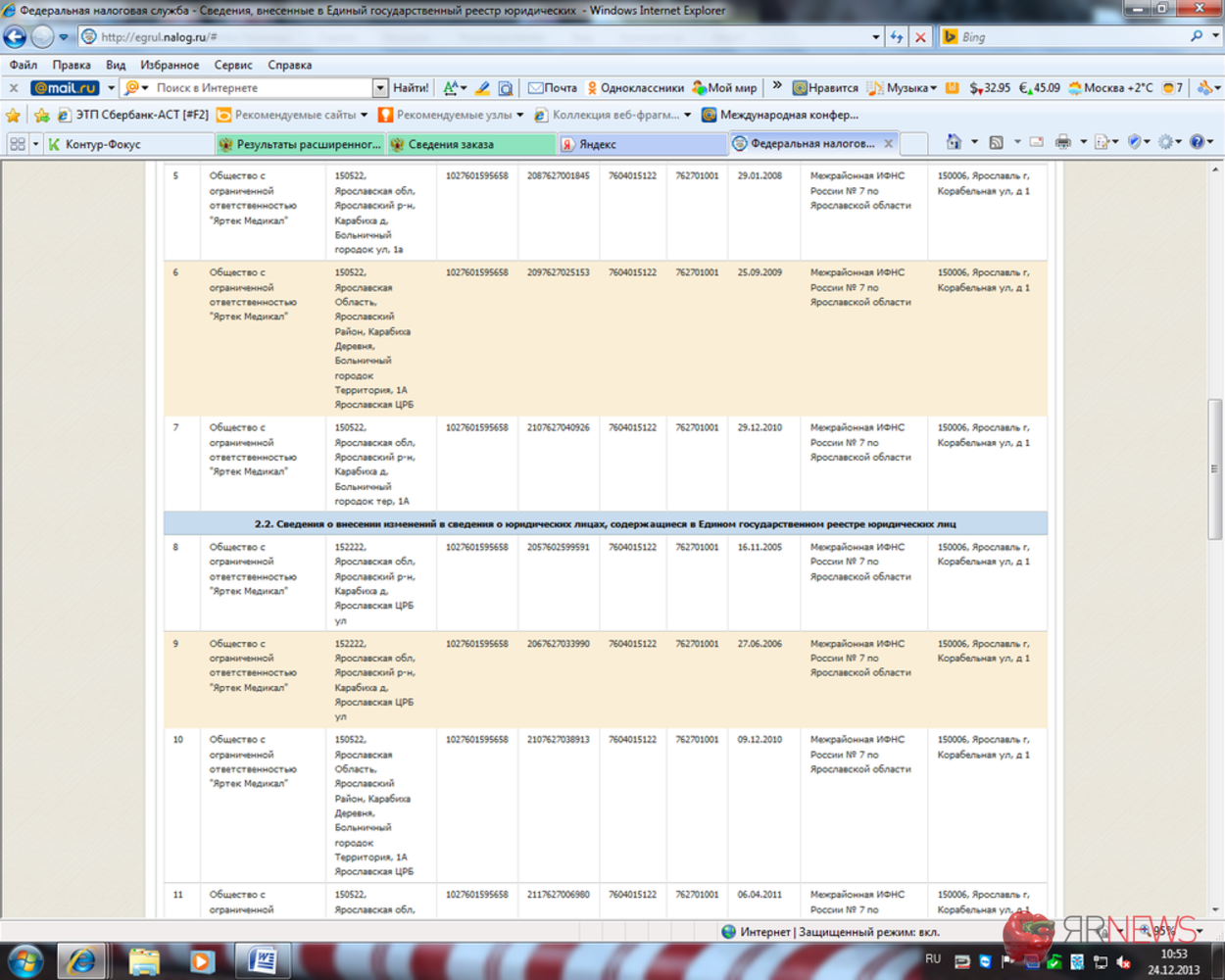Open Международная конфер... favorite link
1225x980 pixels.
tap(780, 116)
